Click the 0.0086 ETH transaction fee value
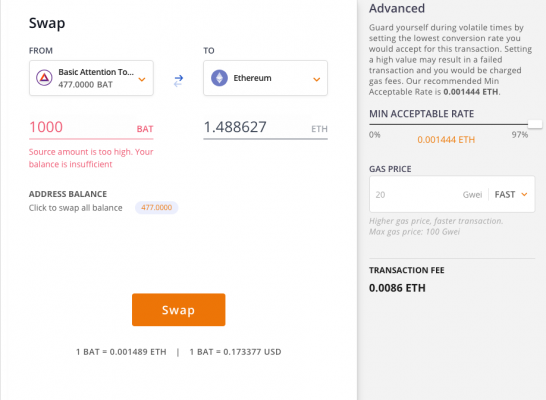The width and height of the screenshot is (546, 400). click(x=397, y=288)
